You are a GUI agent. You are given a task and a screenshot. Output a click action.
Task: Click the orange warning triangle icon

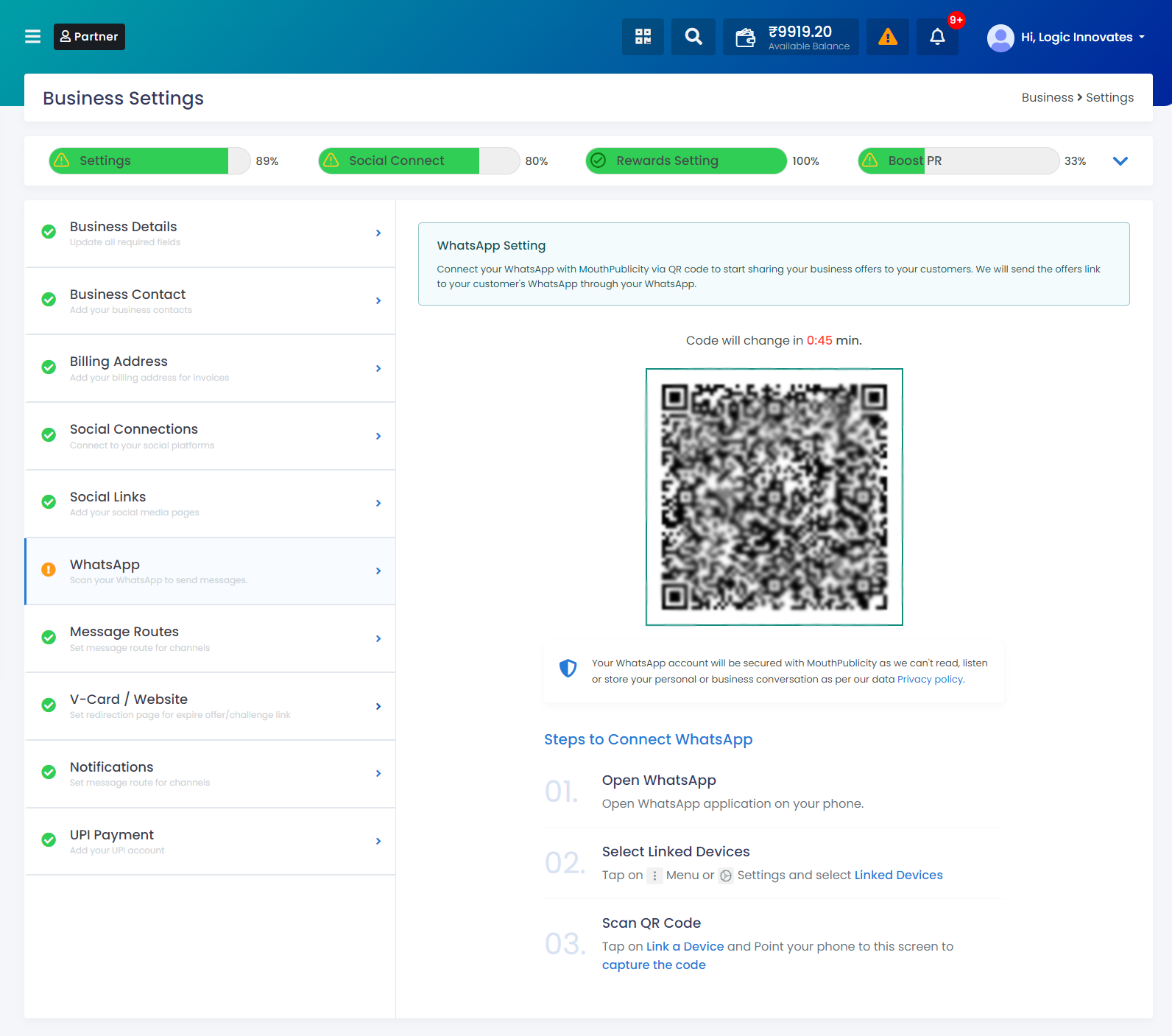[x=888, y=36]
